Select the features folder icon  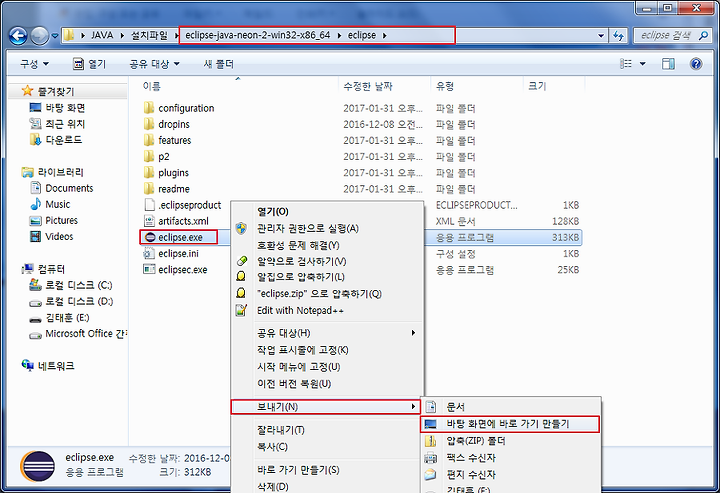(149, 140)
